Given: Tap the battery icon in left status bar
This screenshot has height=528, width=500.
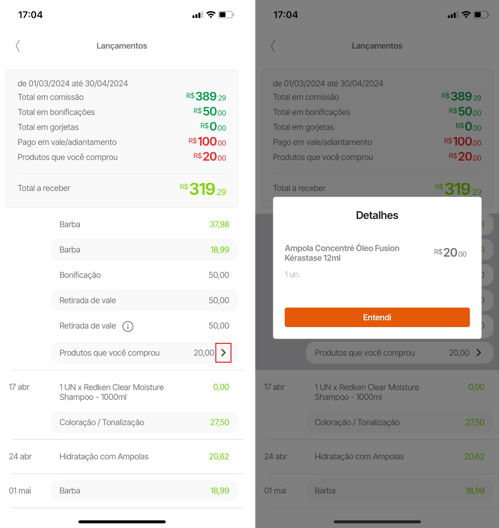Looking at the screenshot, I should pos(226,14).
